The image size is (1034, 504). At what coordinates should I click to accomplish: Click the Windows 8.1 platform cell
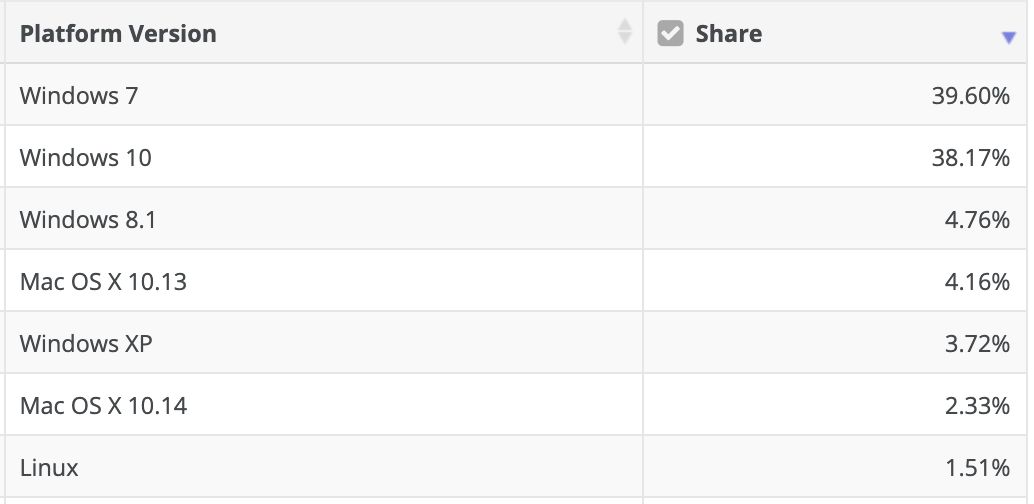point(88,220)
